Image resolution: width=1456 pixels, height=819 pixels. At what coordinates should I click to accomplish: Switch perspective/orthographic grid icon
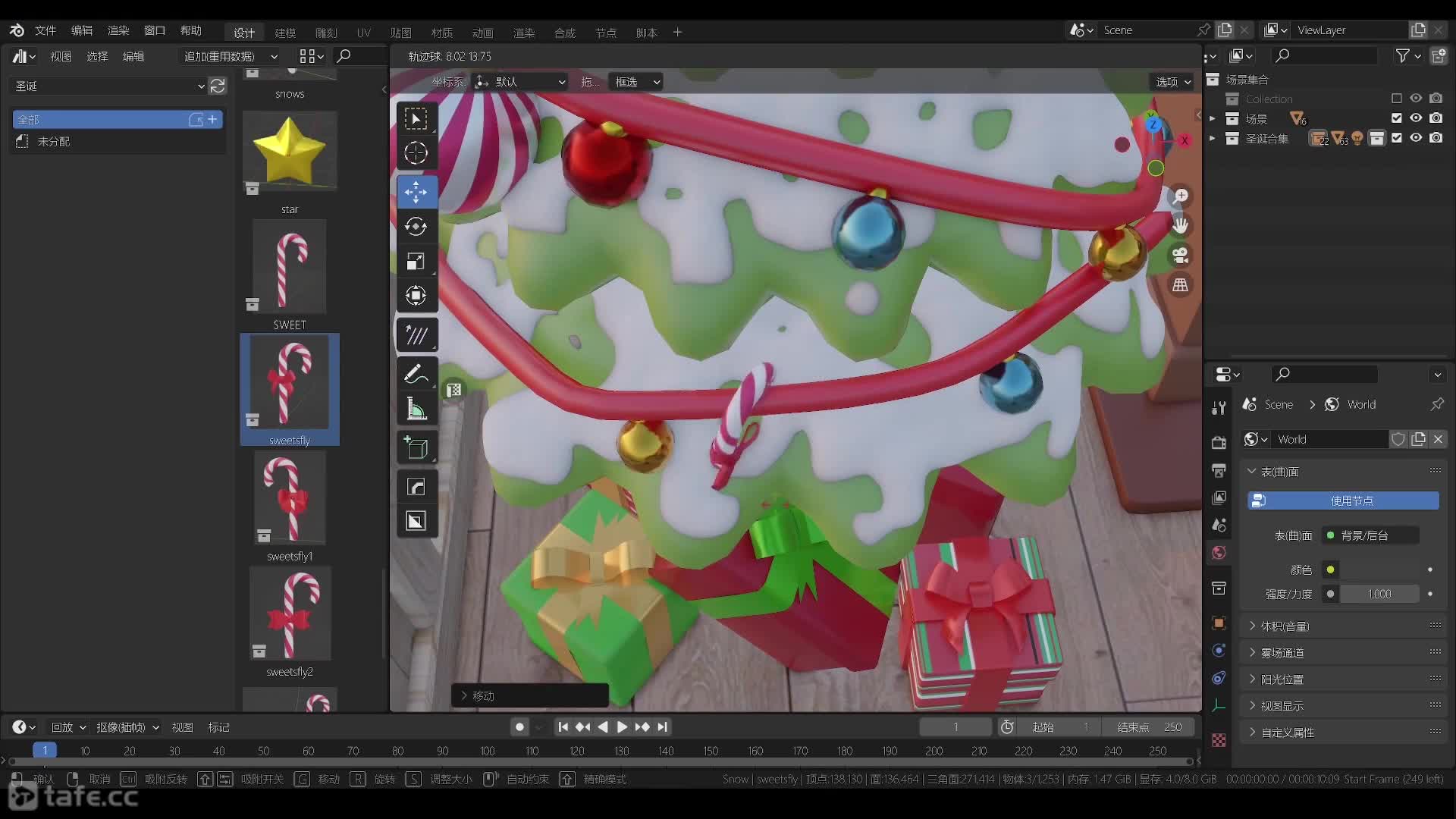click(x=1180, y=285)
